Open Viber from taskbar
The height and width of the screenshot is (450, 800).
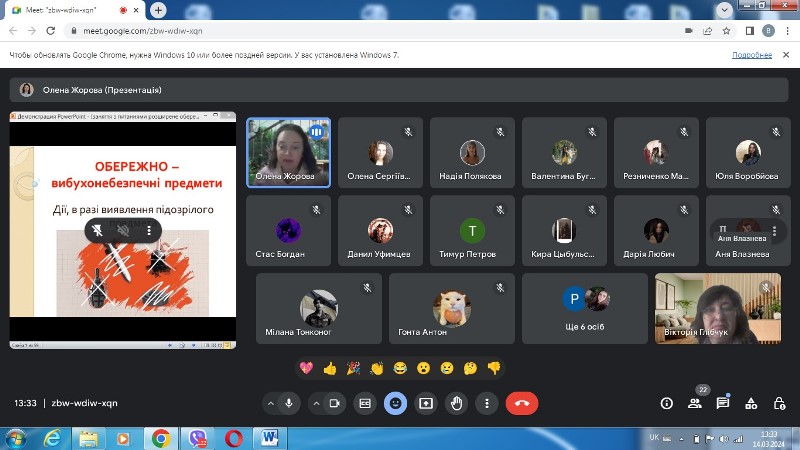[x=197, y=439]
